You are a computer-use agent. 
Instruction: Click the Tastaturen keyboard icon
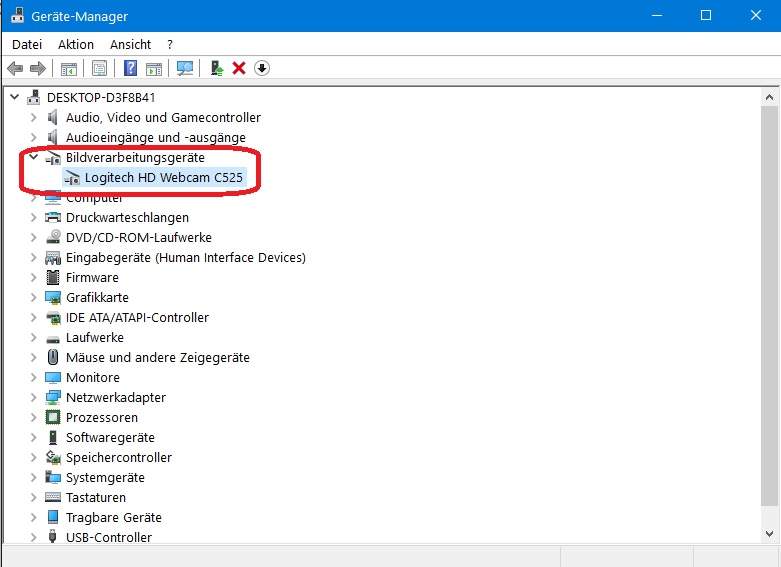pos(53,497)
